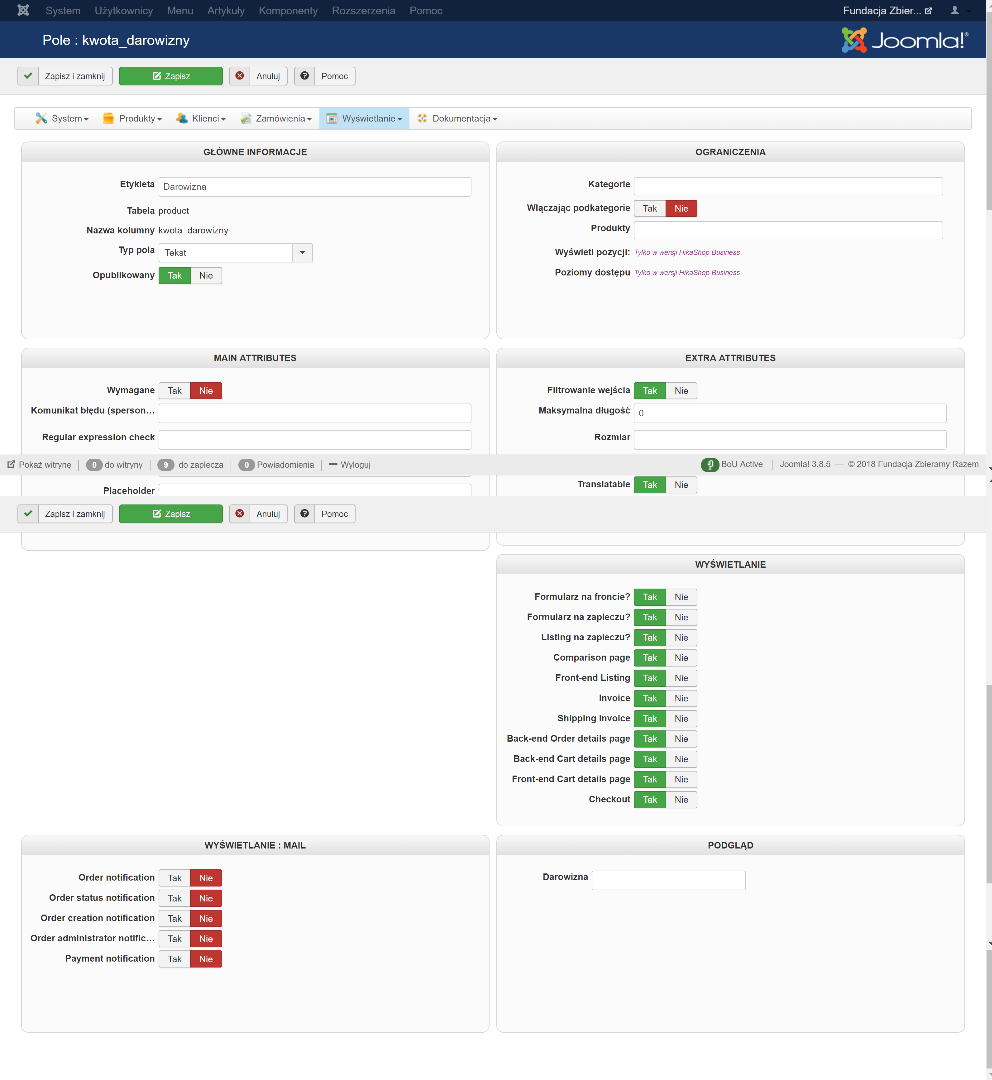Open the Fundacja Zbier... site link
This screenshot has width=992, height=1080.
click(887, 10)
